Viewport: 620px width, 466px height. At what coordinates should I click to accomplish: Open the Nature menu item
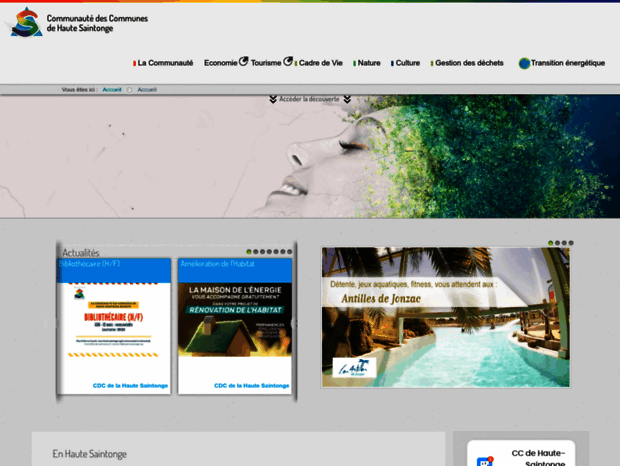point(369,63)
